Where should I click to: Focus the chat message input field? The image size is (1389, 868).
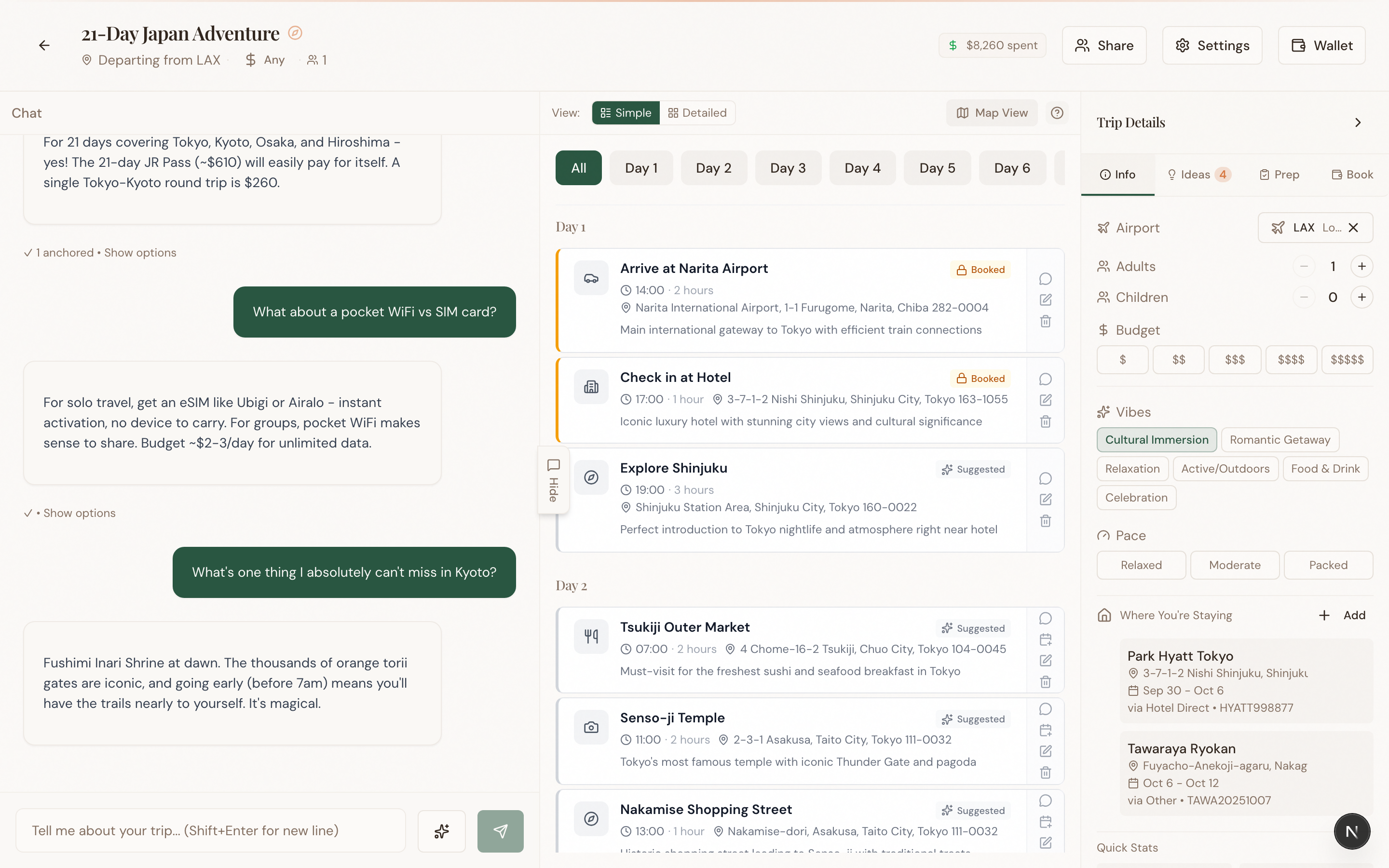[211, 831]
